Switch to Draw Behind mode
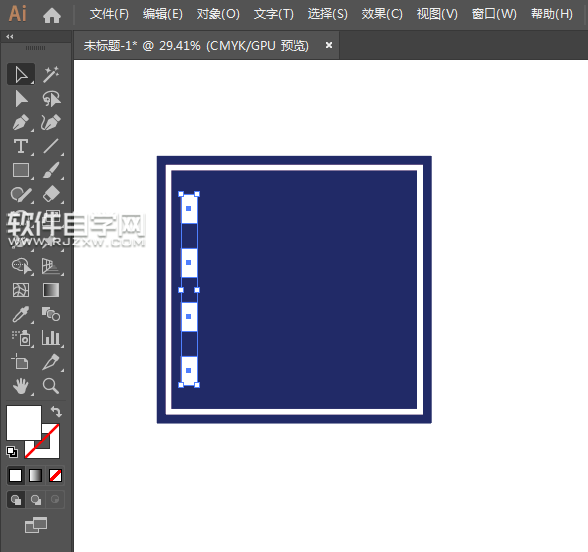588x552 pixels. [36, 500]
